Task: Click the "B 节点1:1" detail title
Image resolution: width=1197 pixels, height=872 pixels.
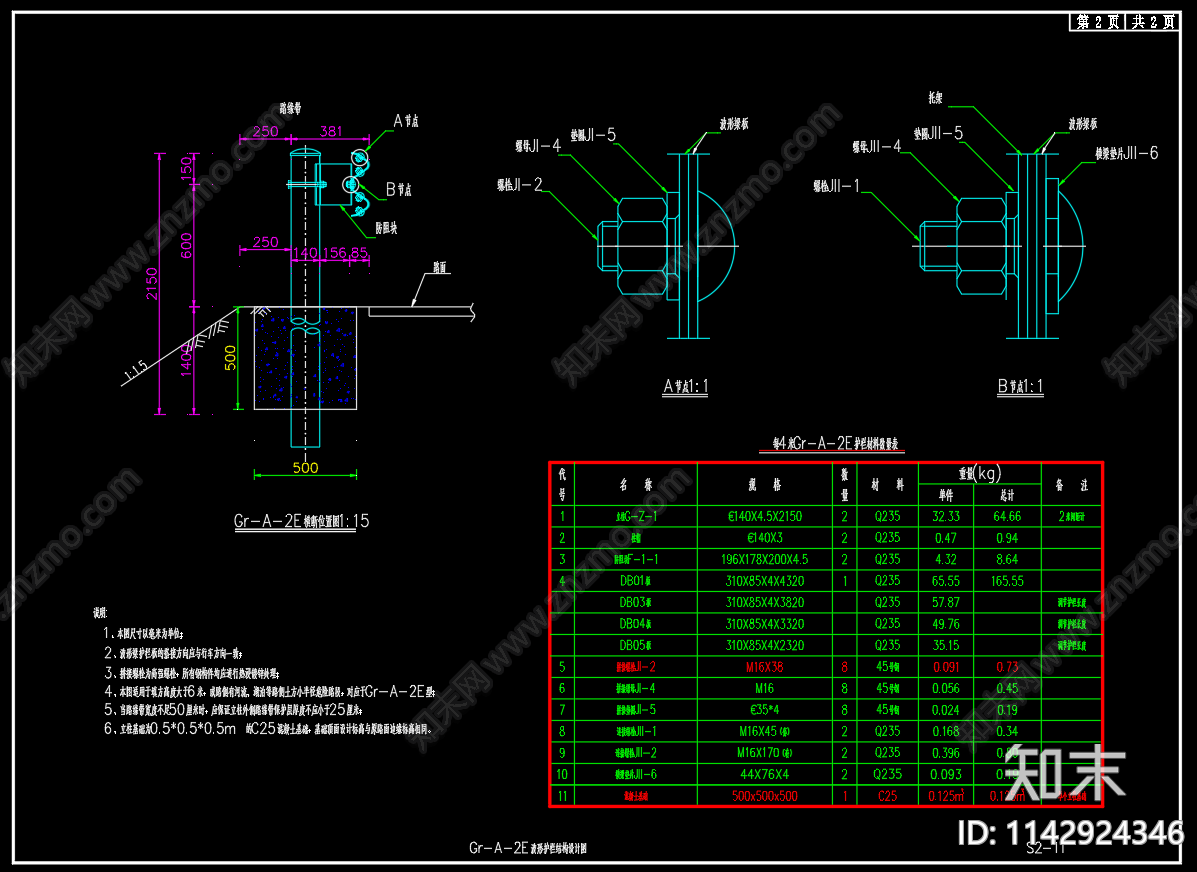Action: [x=1020, y=386]
